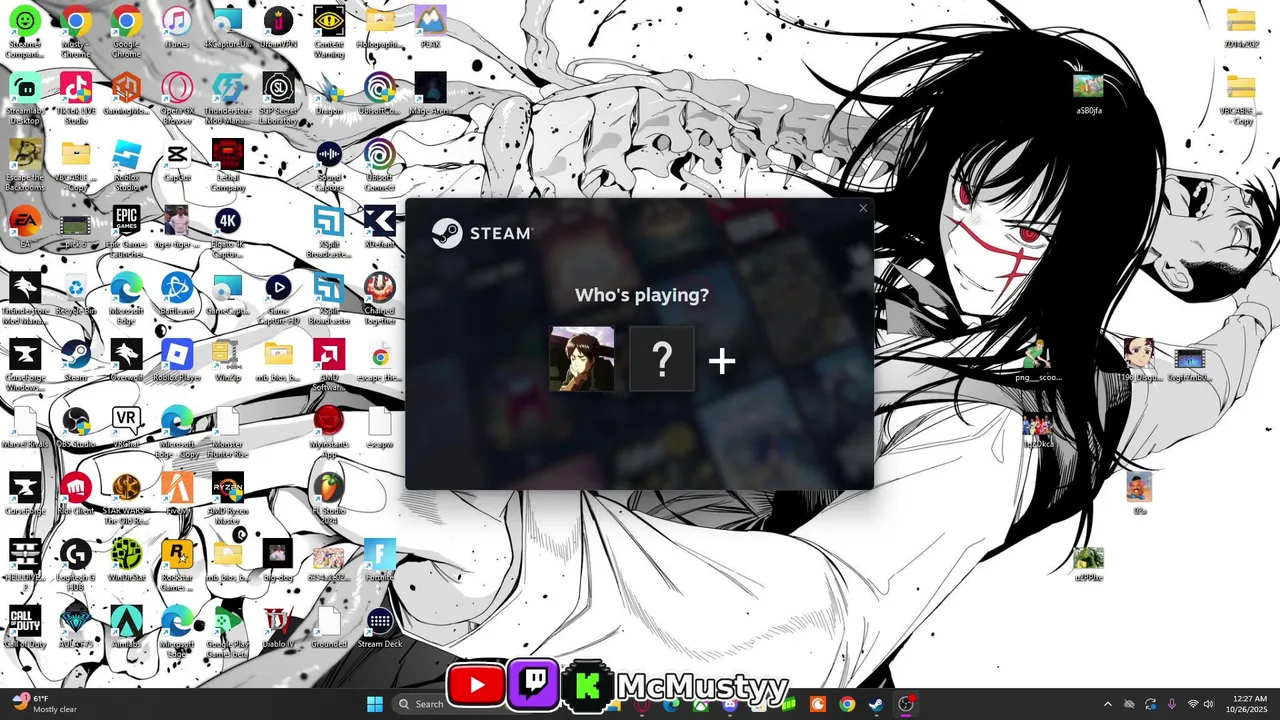This screenshot has height=720, width=1280.
Task: Open Elgato 4K Capture shortcut
Action: coord(228,233)
